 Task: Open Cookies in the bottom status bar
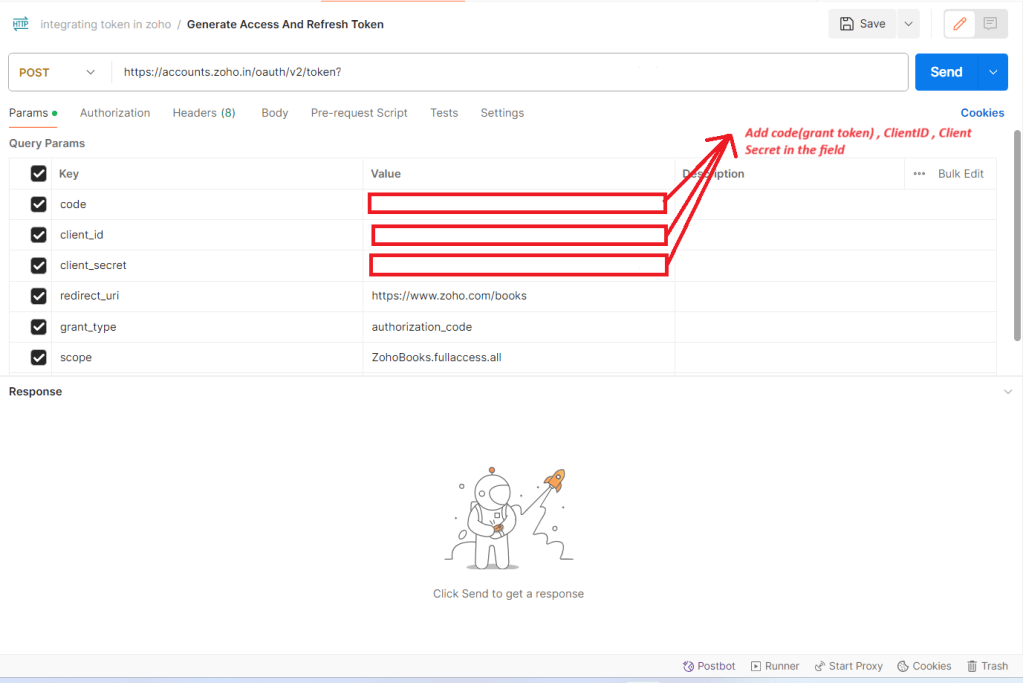[924, 666]
